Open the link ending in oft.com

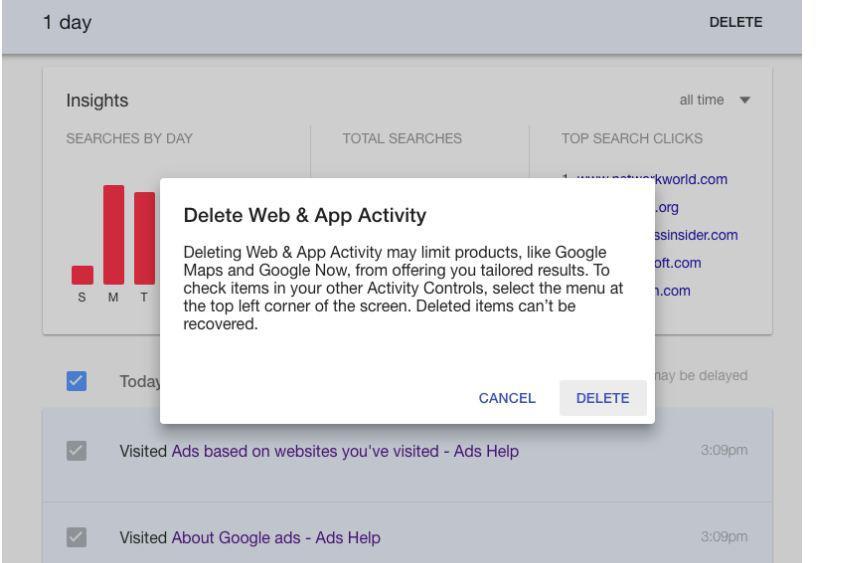[678, 263]
